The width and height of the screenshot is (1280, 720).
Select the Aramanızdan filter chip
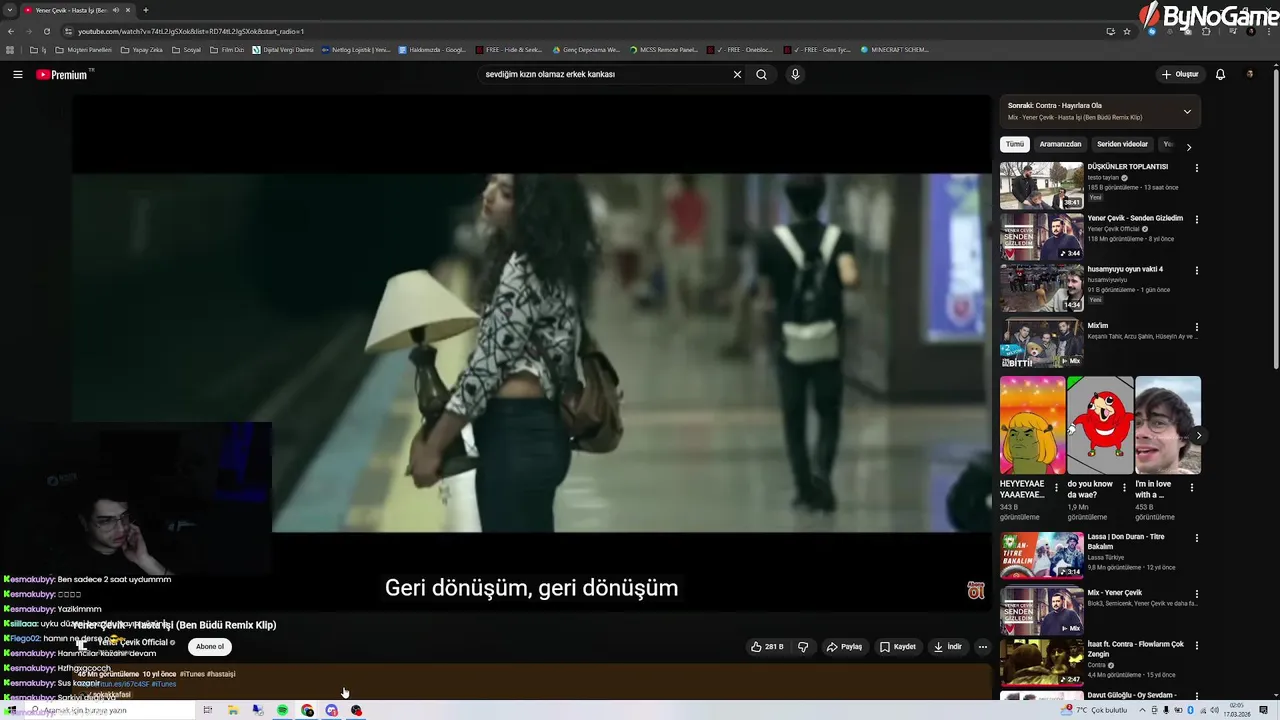1060,144
